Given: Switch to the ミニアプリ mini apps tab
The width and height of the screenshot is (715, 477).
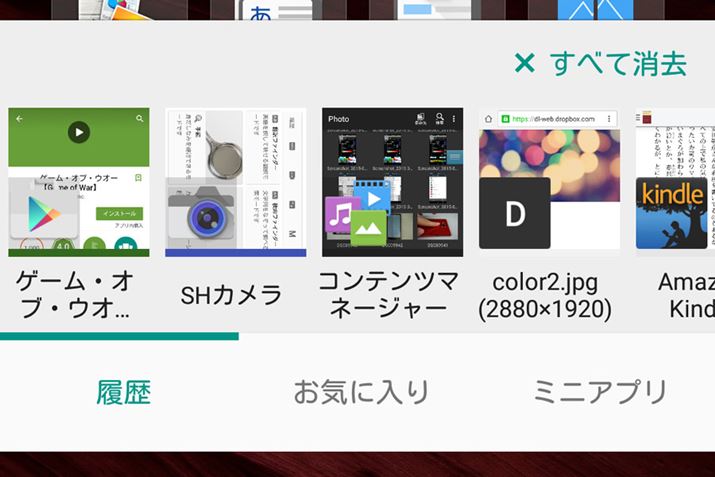Looking at the screenshot, I should coord(599,392).
